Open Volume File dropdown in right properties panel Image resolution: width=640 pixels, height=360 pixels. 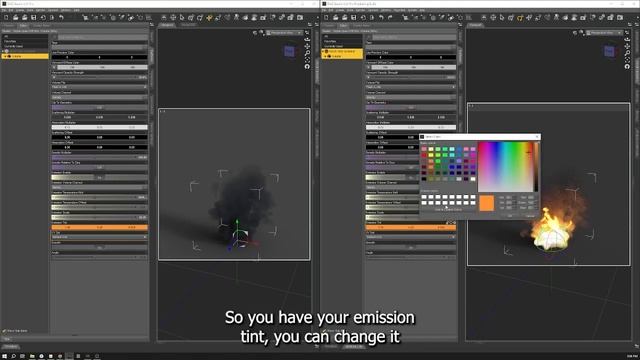pos(411,87)
